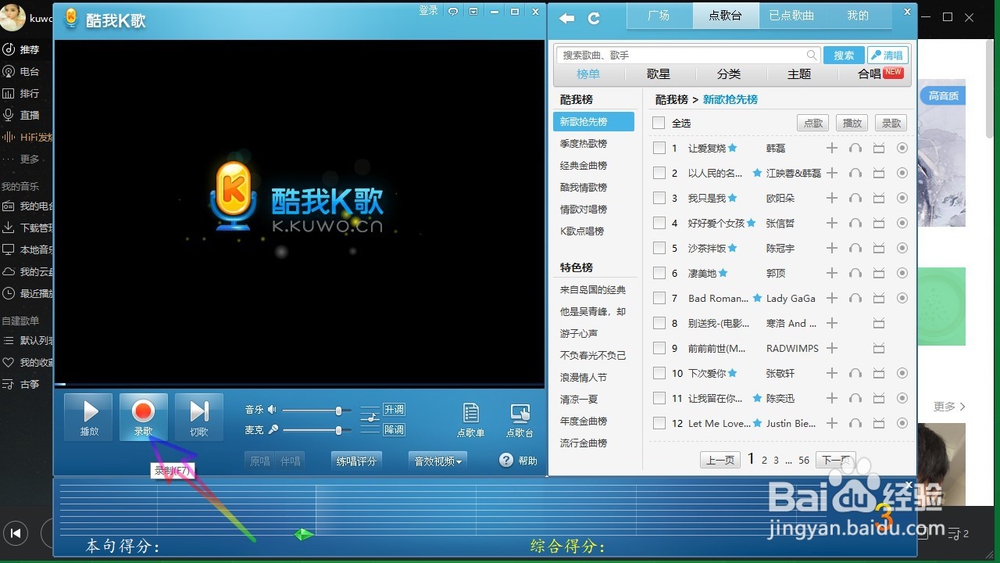Screen dimensions: 1000x563
Task: Click the 播放 button above song list
Action: click(852, 123)
